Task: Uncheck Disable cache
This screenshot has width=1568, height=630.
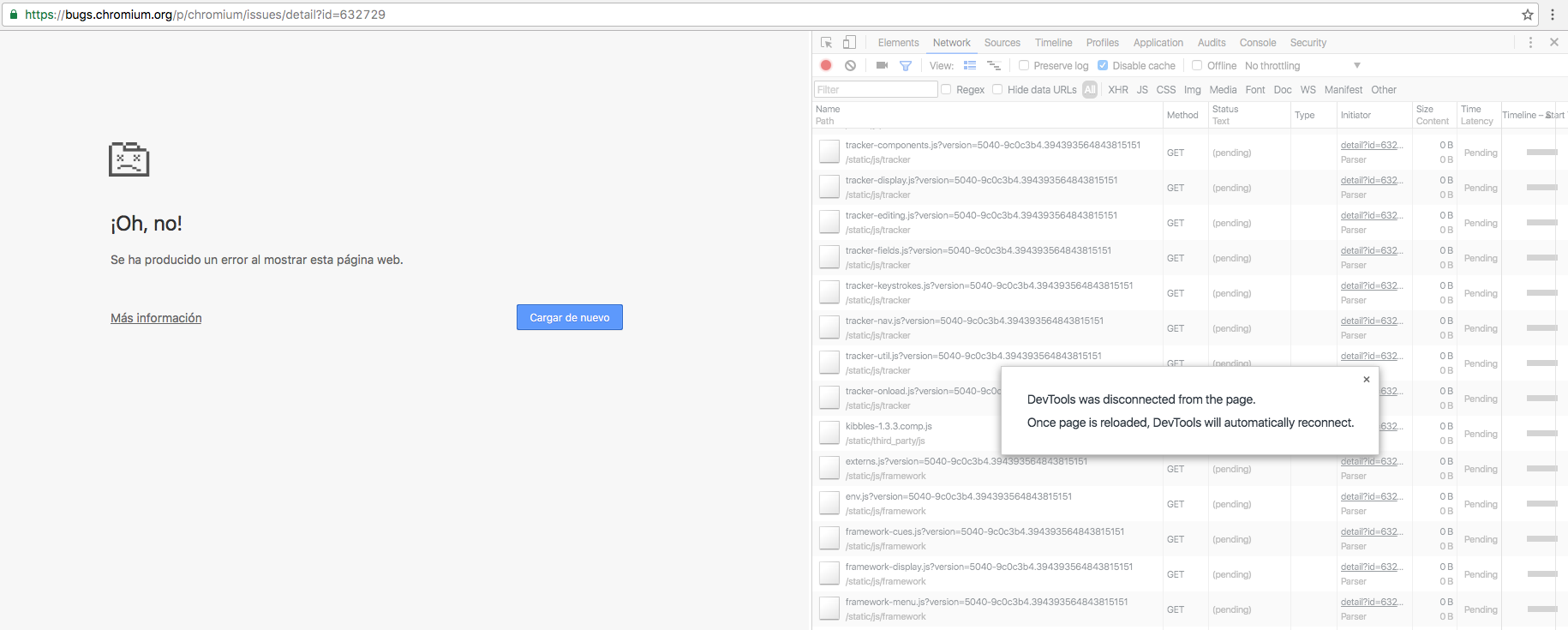Action: click(x=1103, y=65)
